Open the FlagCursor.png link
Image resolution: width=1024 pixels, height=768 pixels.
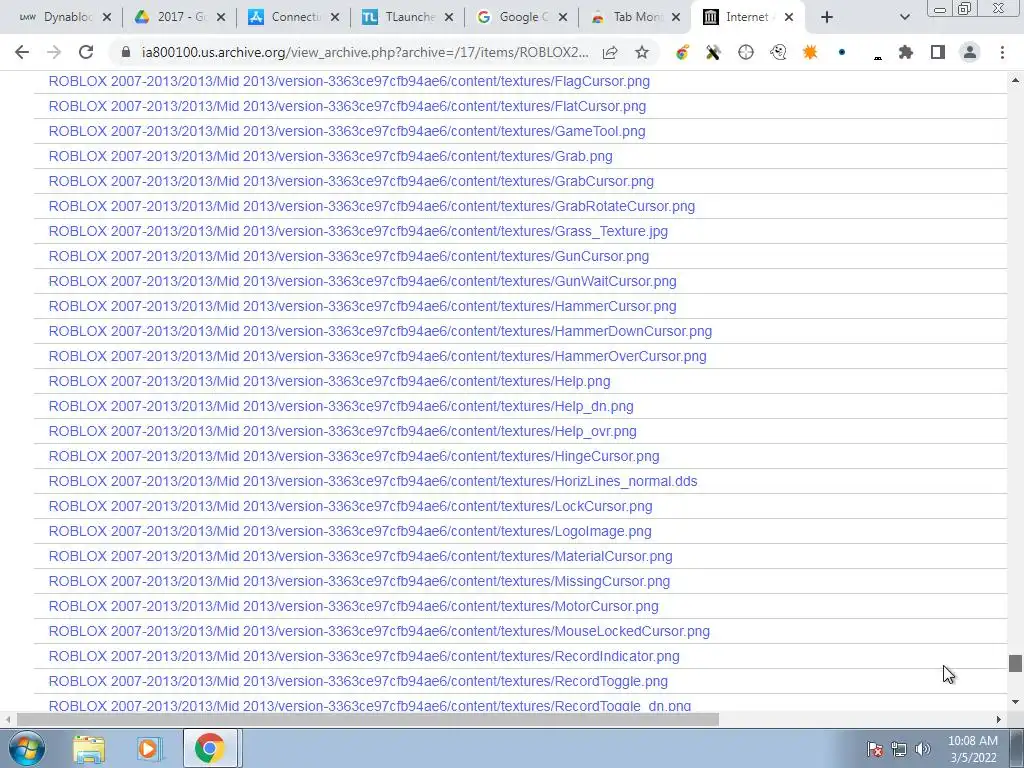349,81
